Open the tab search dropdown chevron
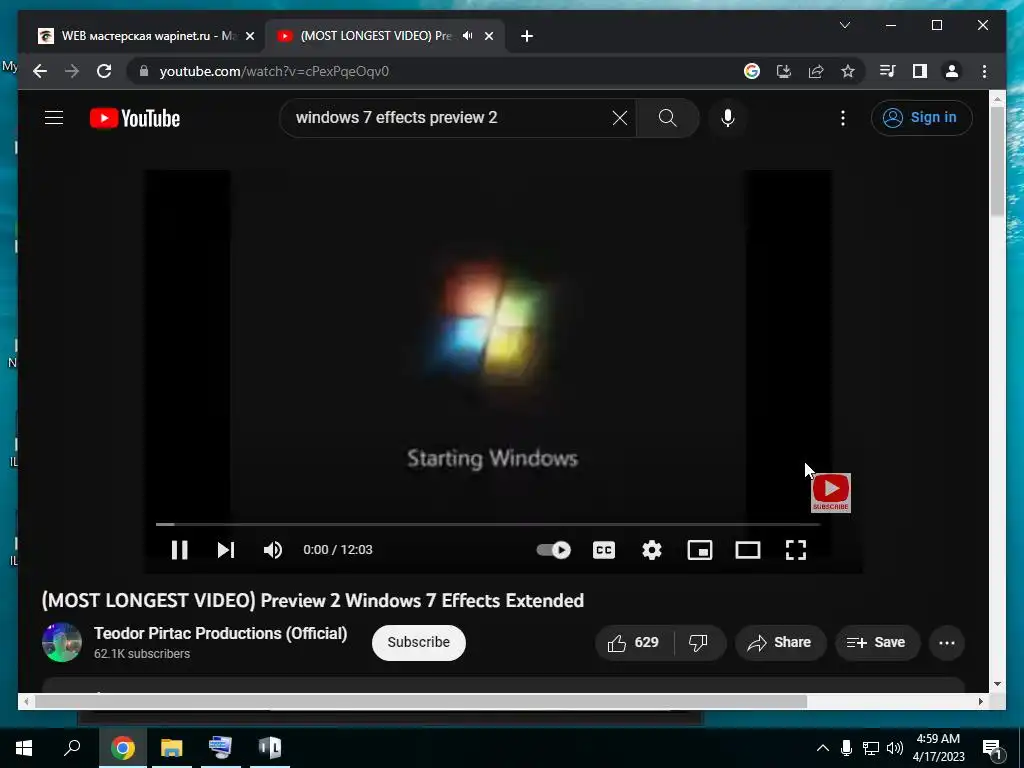This screenshot has width=1024, height=768. [x=844, y=25]
